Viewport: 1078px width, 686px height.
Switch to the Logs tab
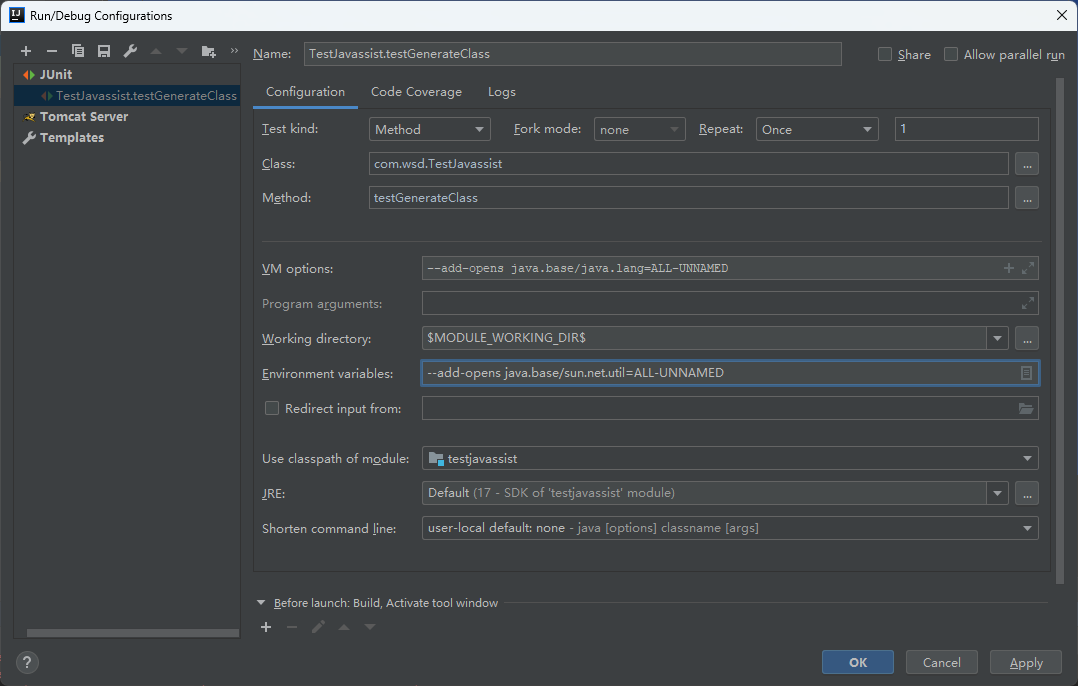[x=502, y=92]
